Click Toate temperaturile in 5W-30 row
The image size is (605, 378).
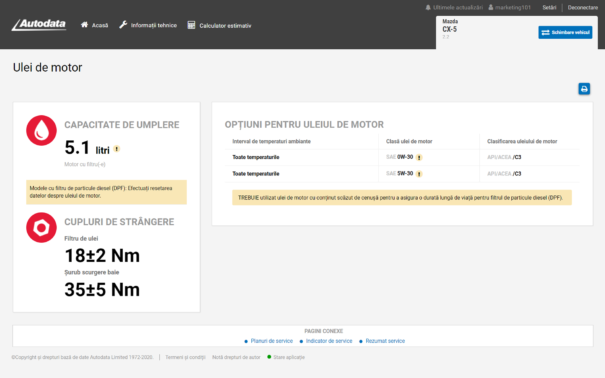[256, 174]
